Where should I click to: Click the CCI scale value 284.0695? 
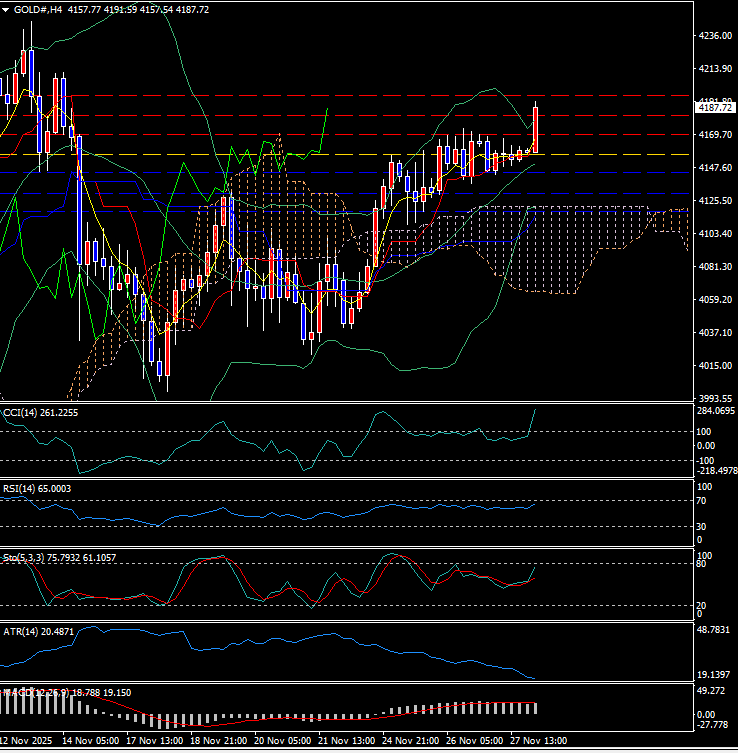tap(716, 410)
